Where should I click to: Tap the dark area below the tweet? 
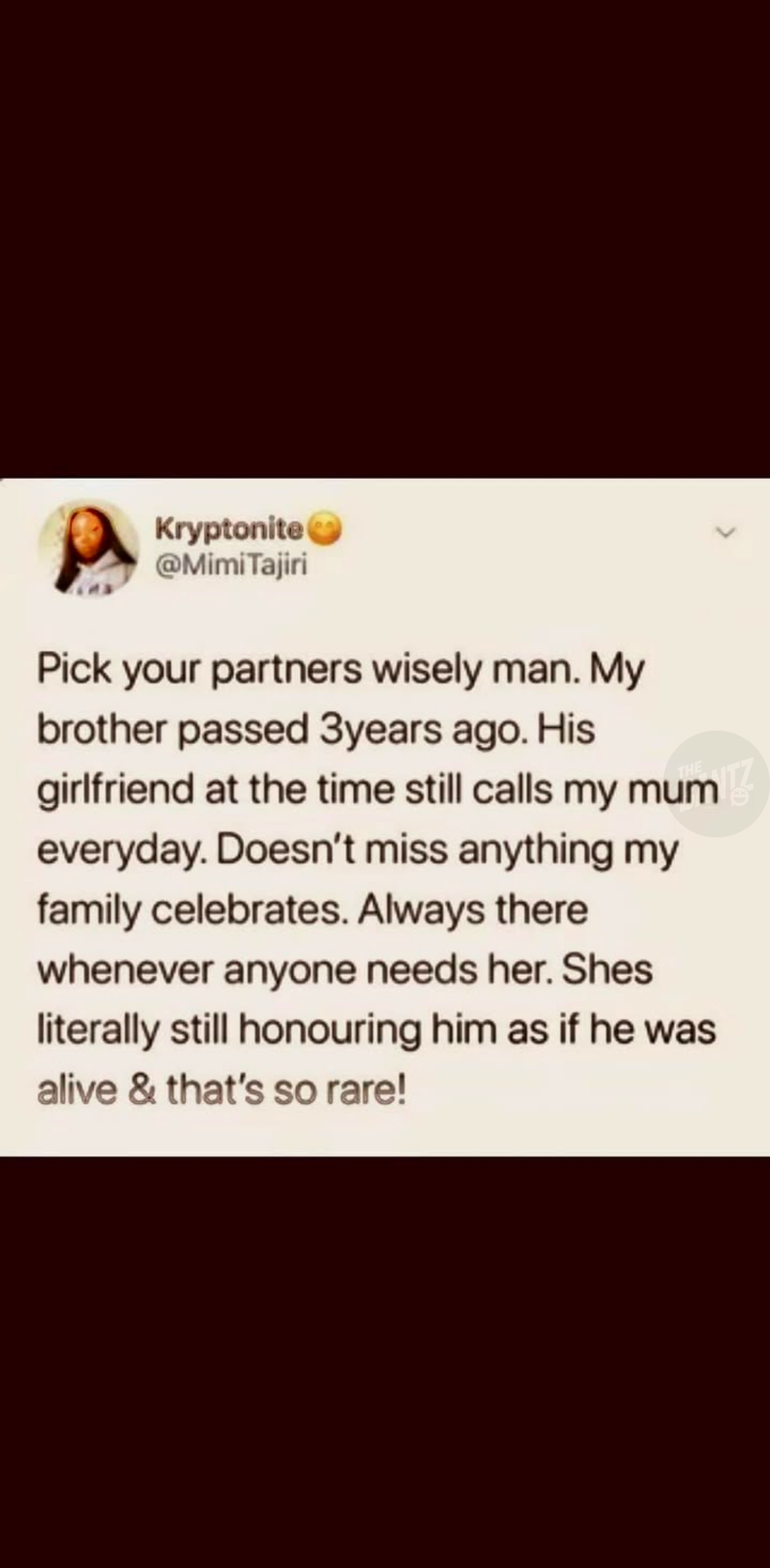(x=385, y=1354)
